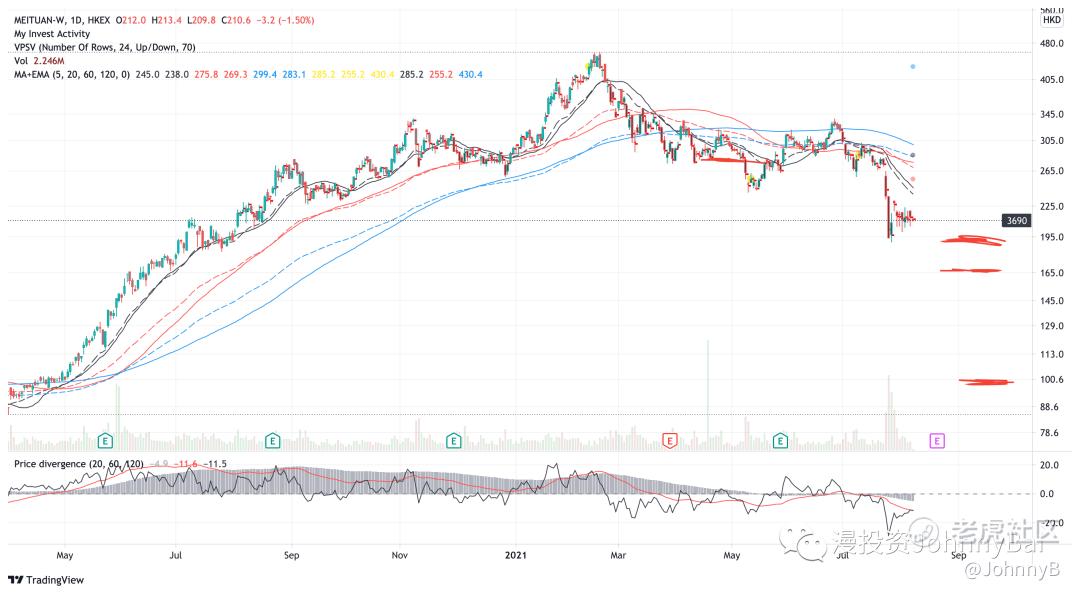This screenshot has width=1080, height=594.
Task: Click the 113.0 price axis label
Action: [1052, 354]
